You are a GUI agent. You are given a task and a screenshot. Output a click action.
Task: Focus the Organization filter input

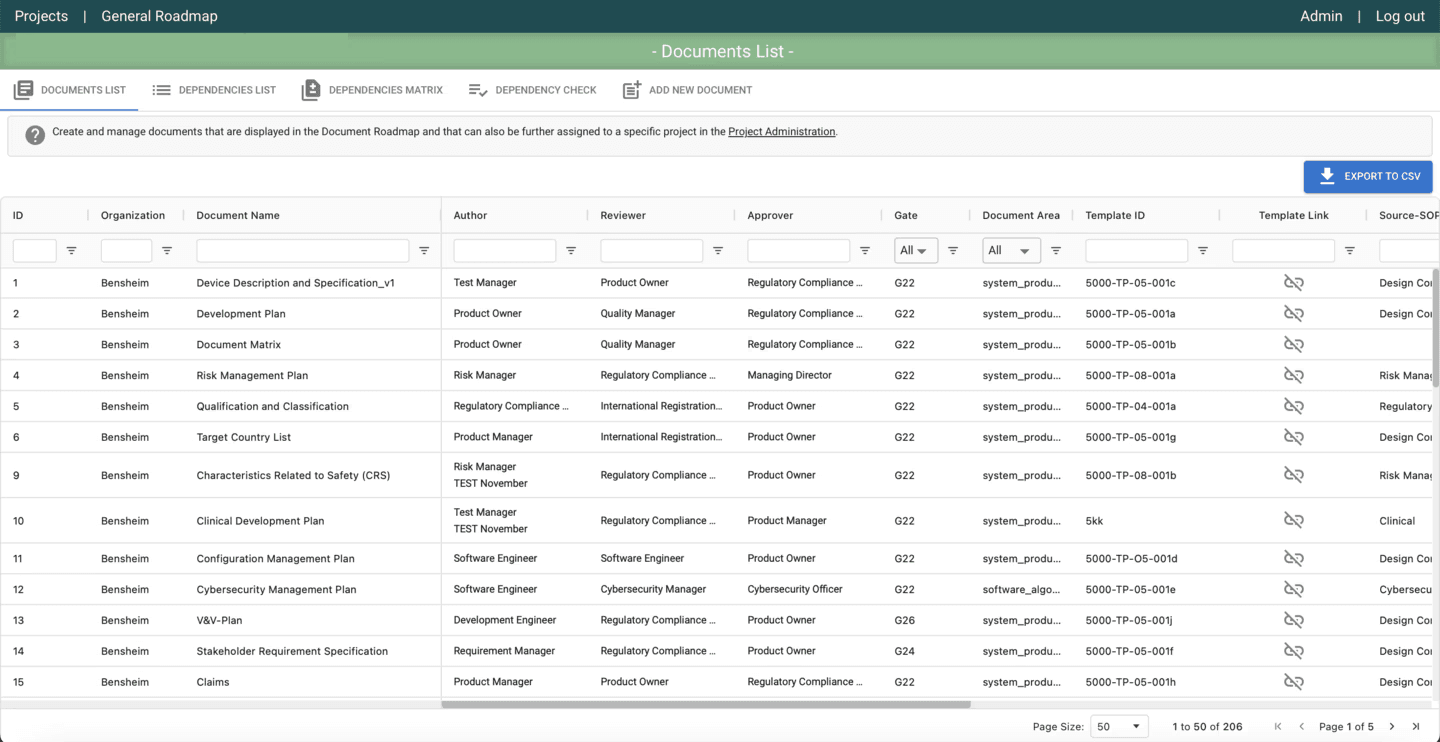coord(126,250)
